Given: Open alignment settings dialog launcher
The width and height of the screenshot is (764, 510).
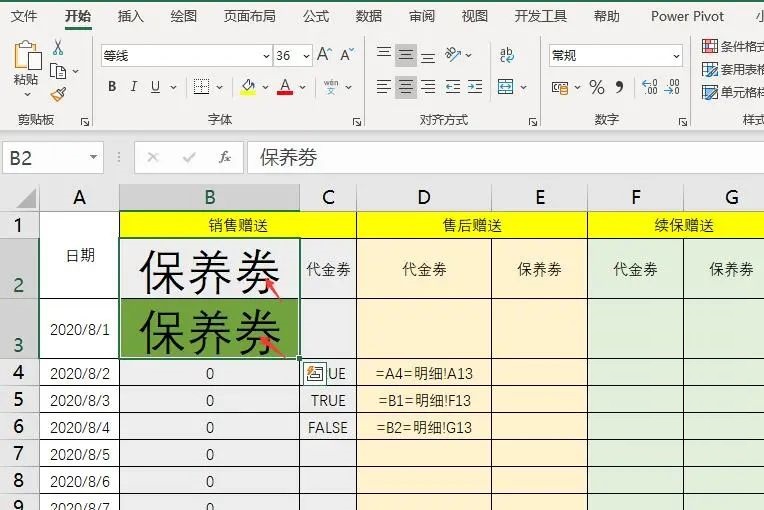Looking at the screenshot, I should [x=533, y=122].
